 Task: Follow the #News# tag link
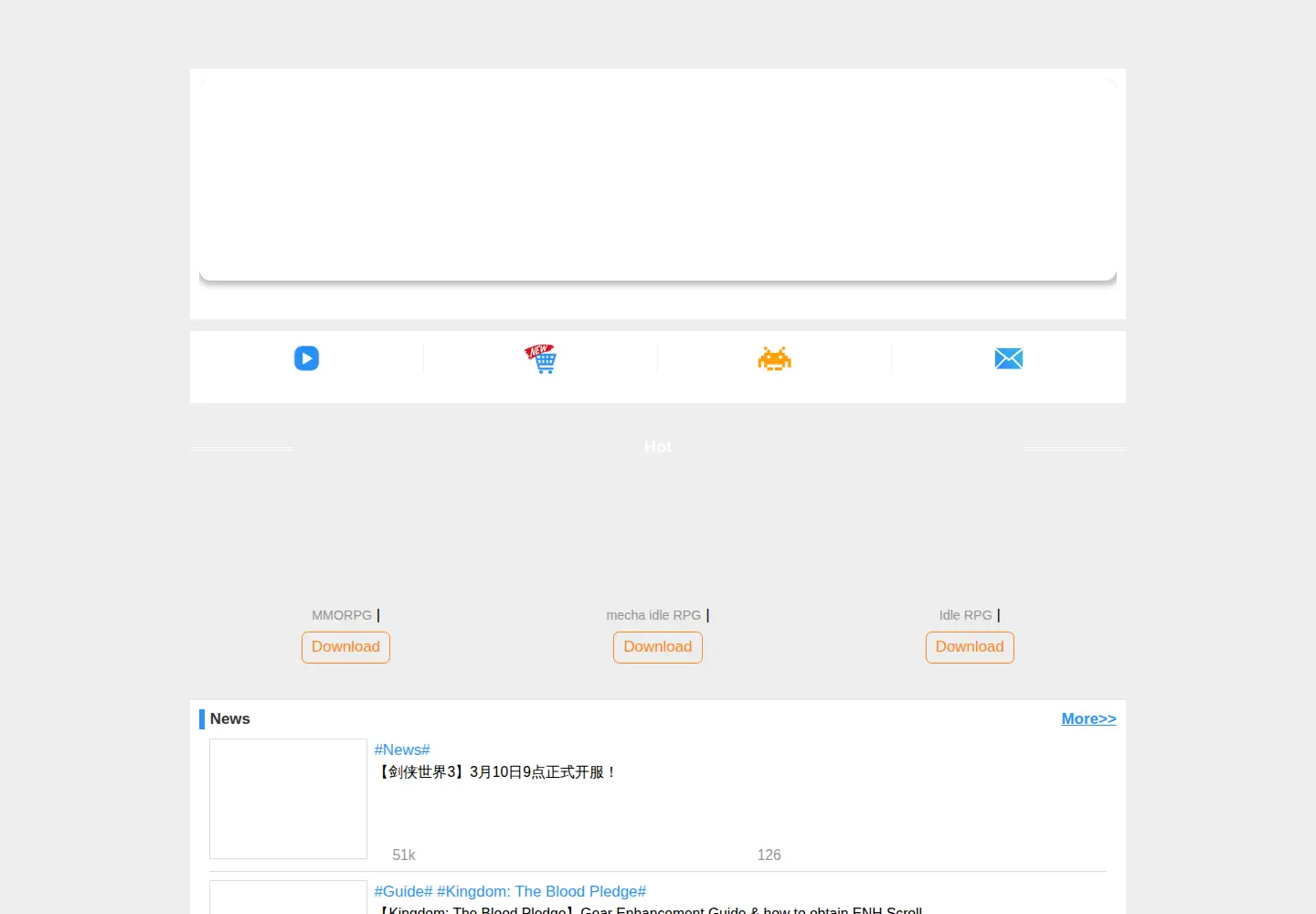click(402, 749)
